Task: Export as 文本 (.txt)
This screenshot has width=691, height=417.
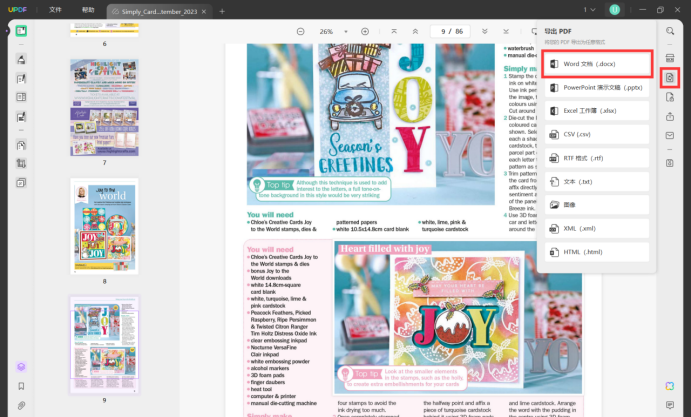Action: (597, 181)
